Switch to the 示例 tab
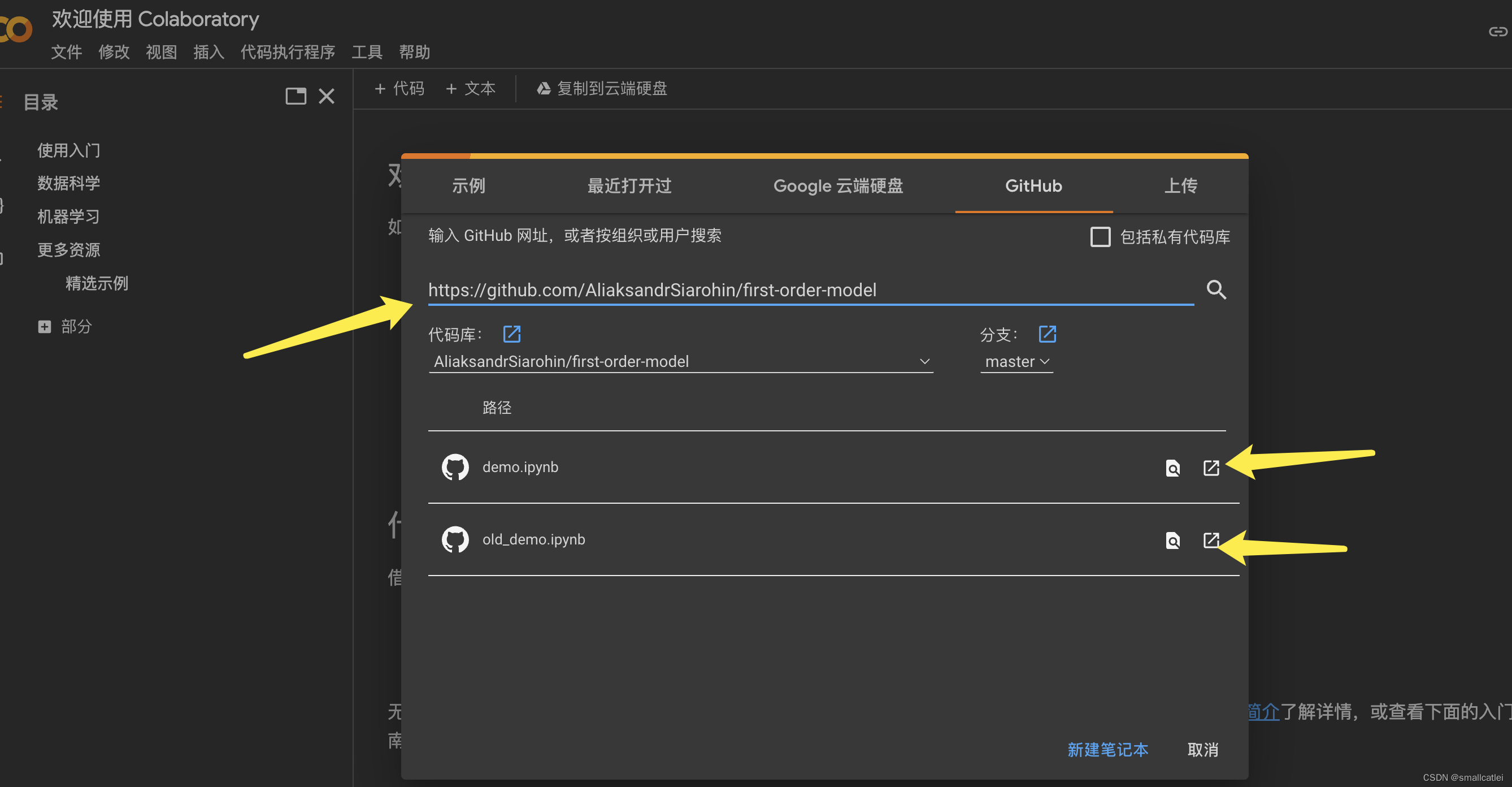1512x787 pixels. click(468, 185)
